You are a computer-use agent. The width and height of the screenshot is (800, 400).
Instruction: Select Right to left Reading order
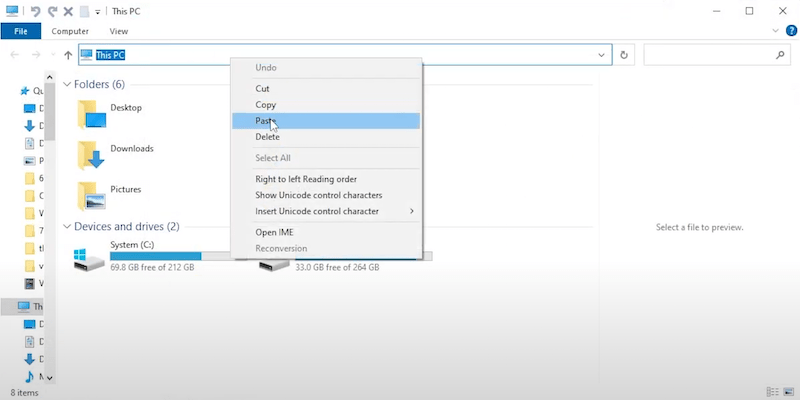tap(326, 179)
